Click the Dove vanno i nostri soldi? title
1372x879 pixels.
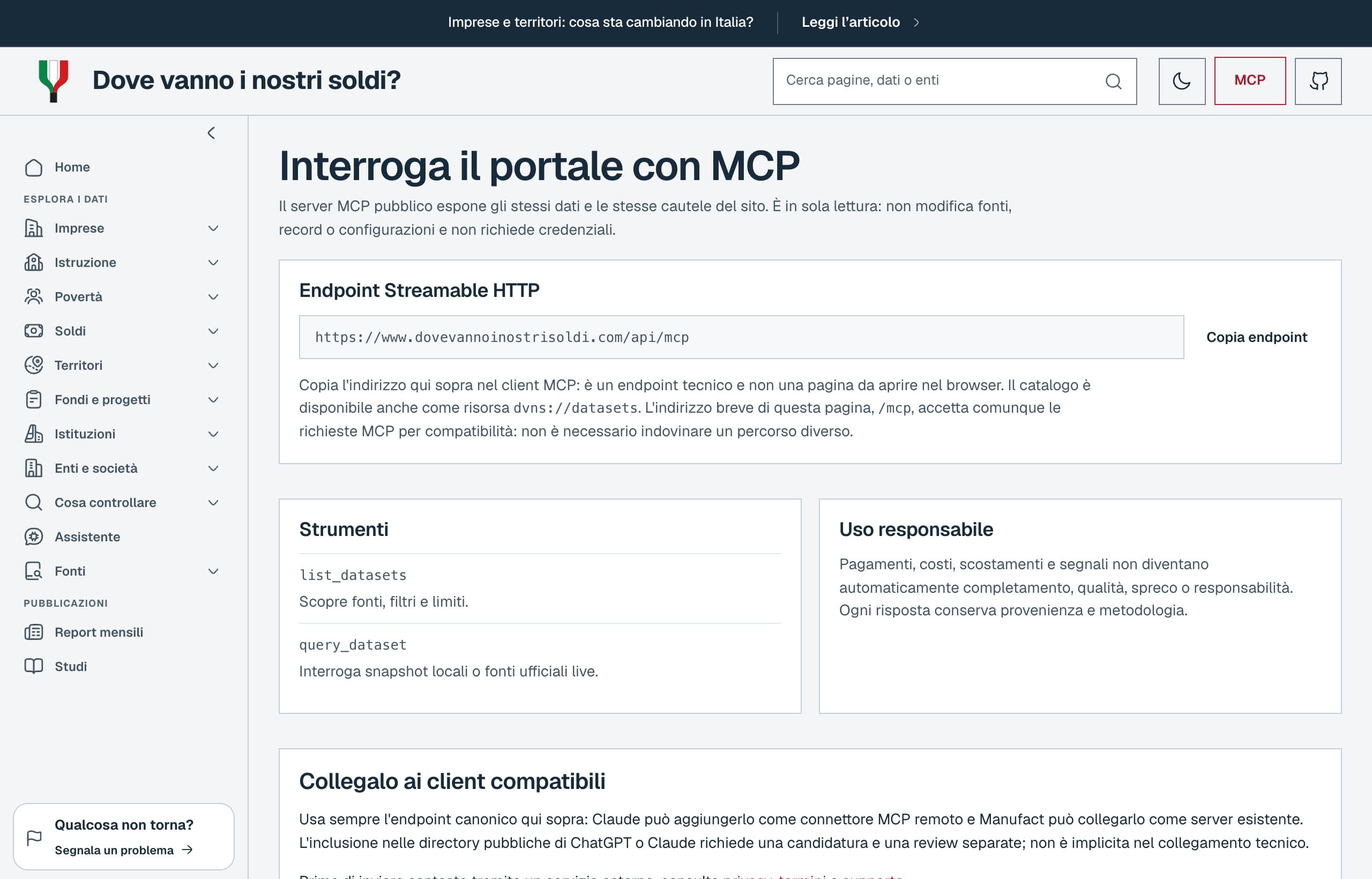pyautogui.click(x=247, y=80)
